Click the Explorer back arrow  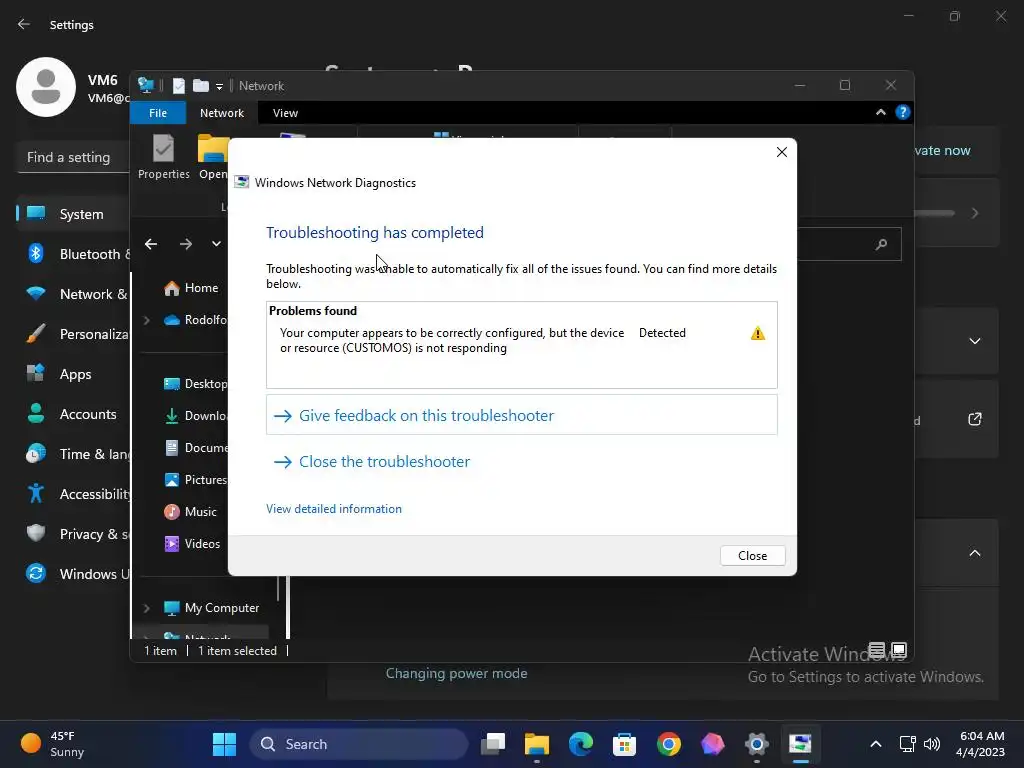pyautogui.click(x=151, y=244)
